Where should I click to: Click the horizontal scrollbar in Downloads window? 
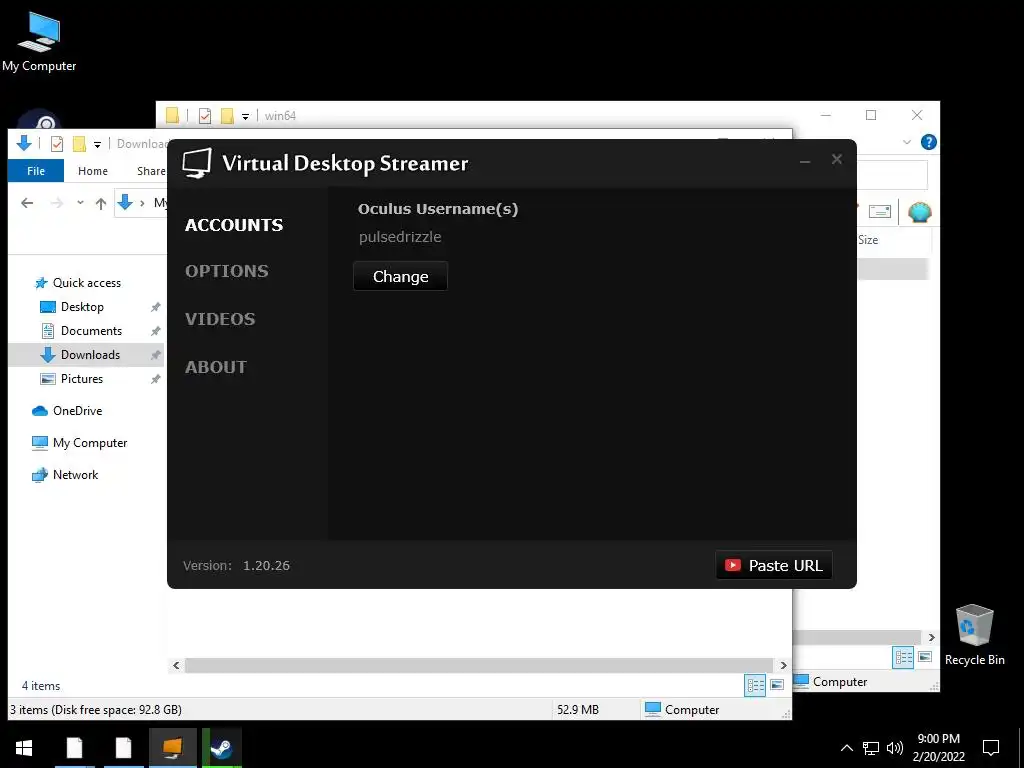(x=479, y=665)
